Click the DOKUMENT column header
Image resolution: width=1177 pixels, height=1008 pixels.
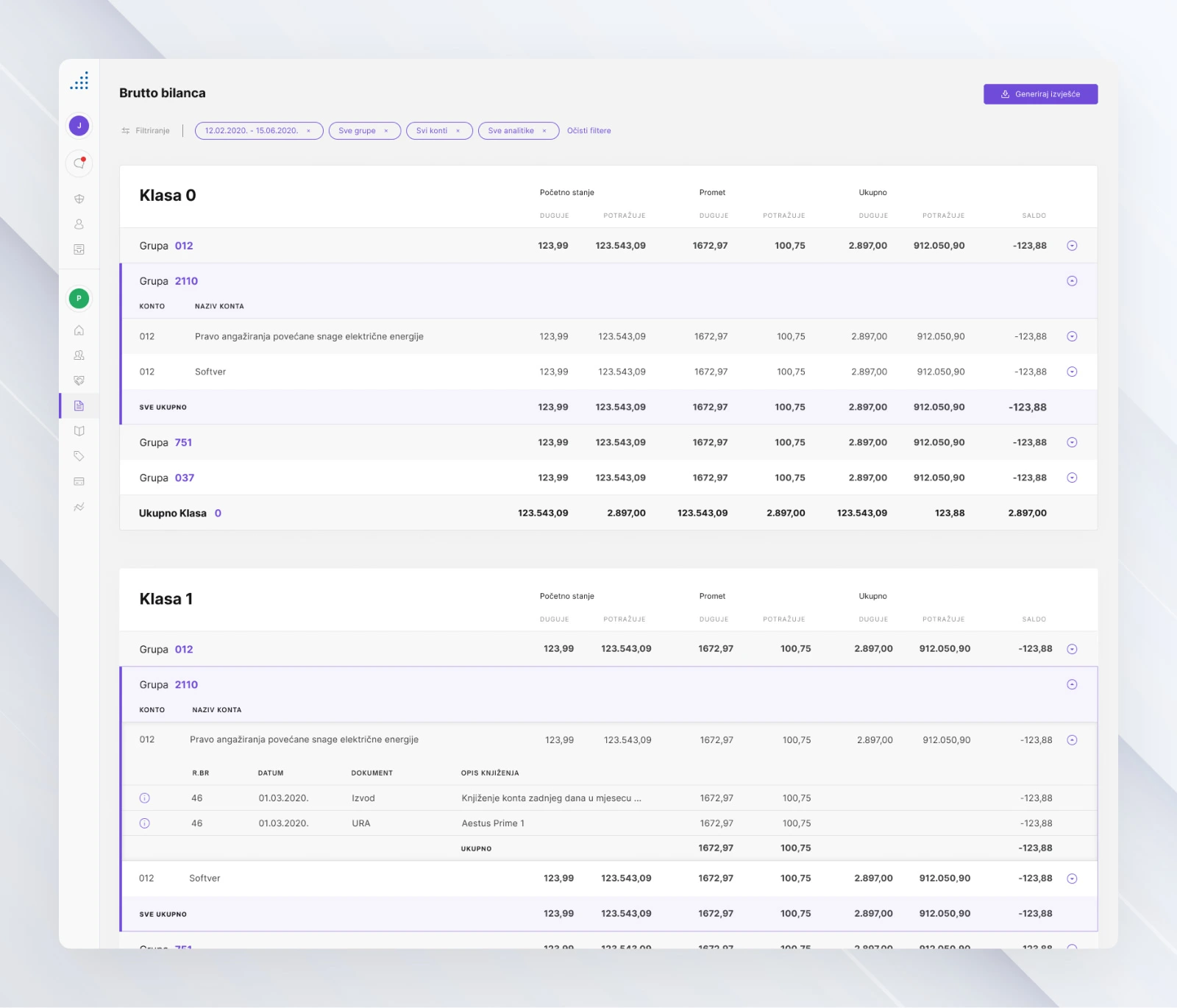(x=372, y=773)
